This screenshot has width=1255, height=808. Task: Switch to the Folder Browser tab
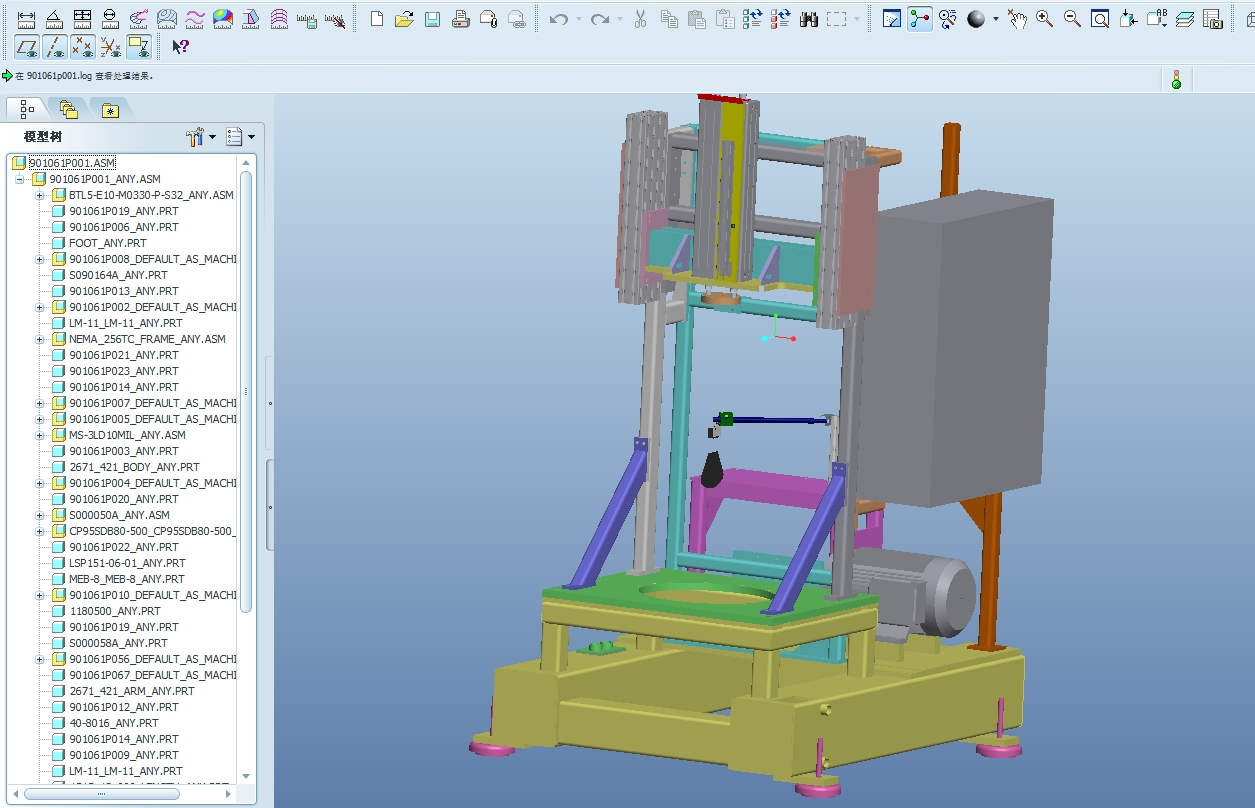[68, 109]
